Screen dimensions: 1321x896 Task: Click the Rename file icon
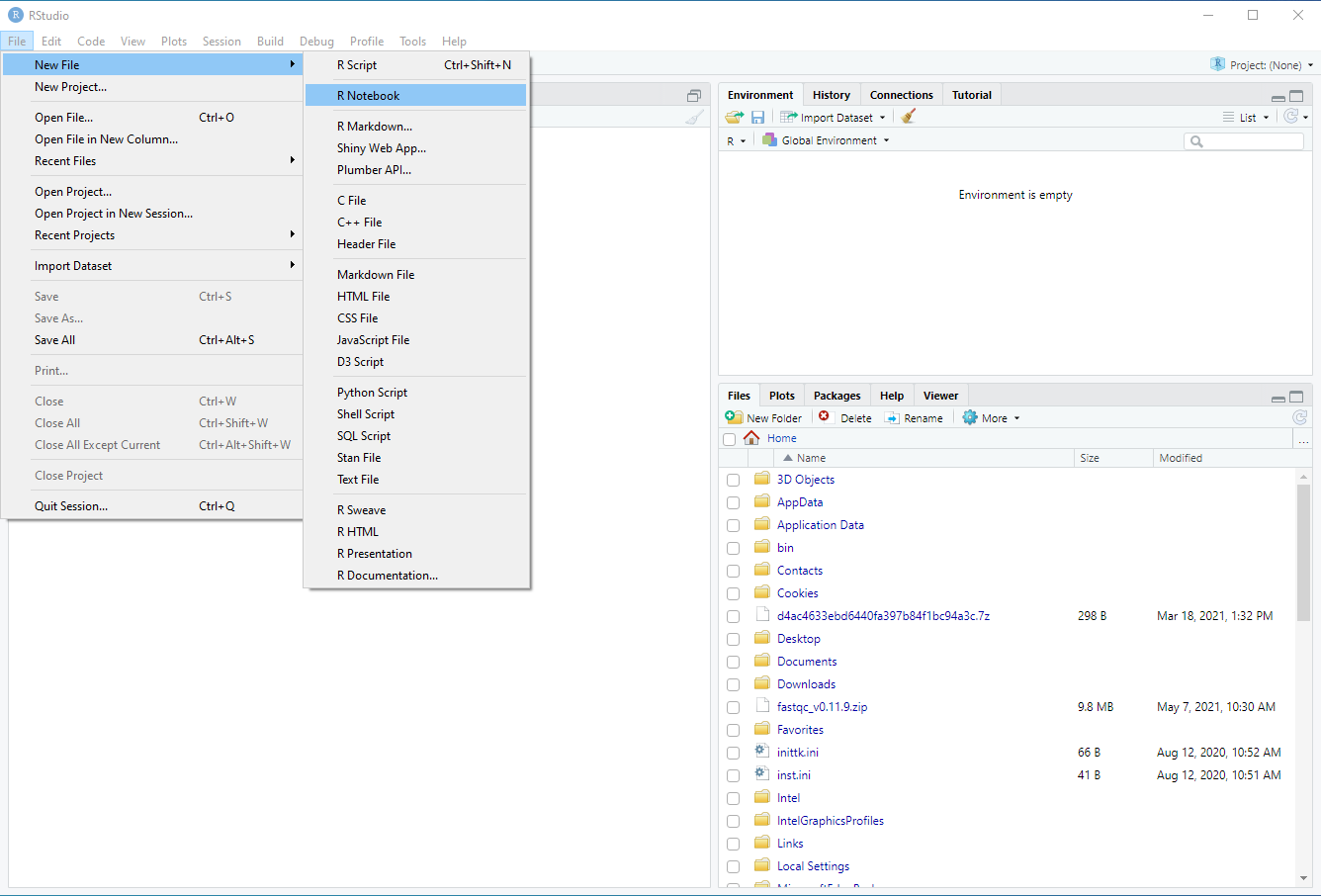892,417
